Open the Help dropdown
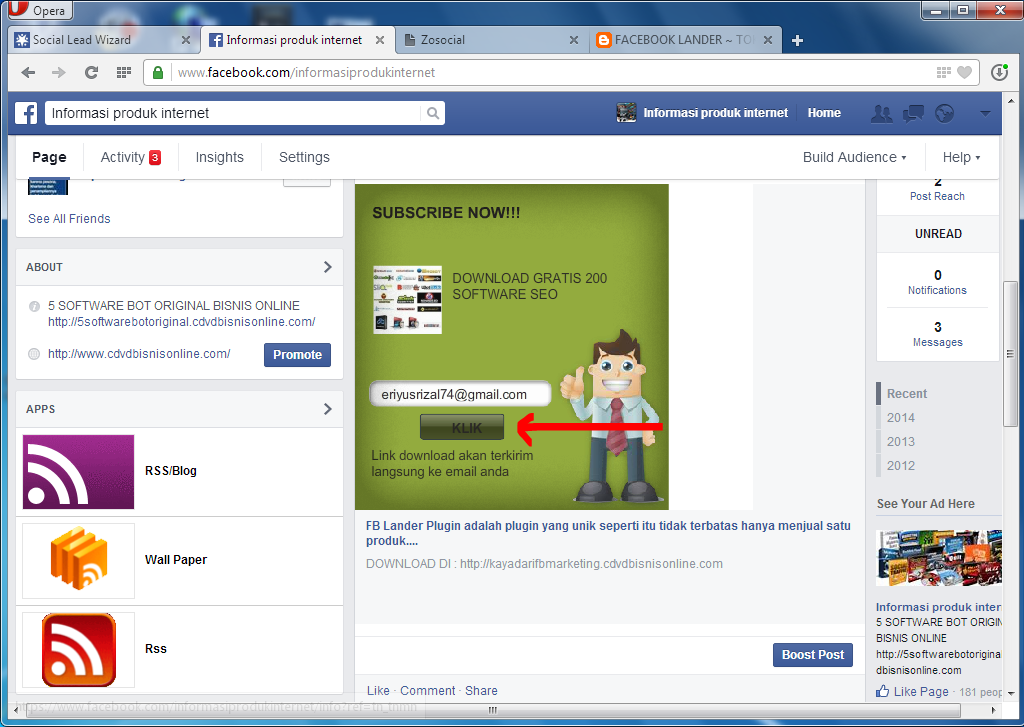Screen dimensions: 1024x727 click(x=961, y=157)
